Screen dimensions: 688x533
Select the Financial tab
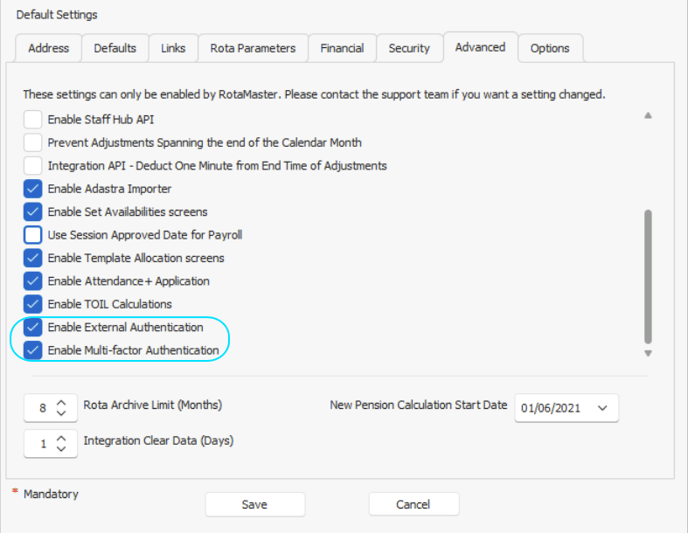342,48
